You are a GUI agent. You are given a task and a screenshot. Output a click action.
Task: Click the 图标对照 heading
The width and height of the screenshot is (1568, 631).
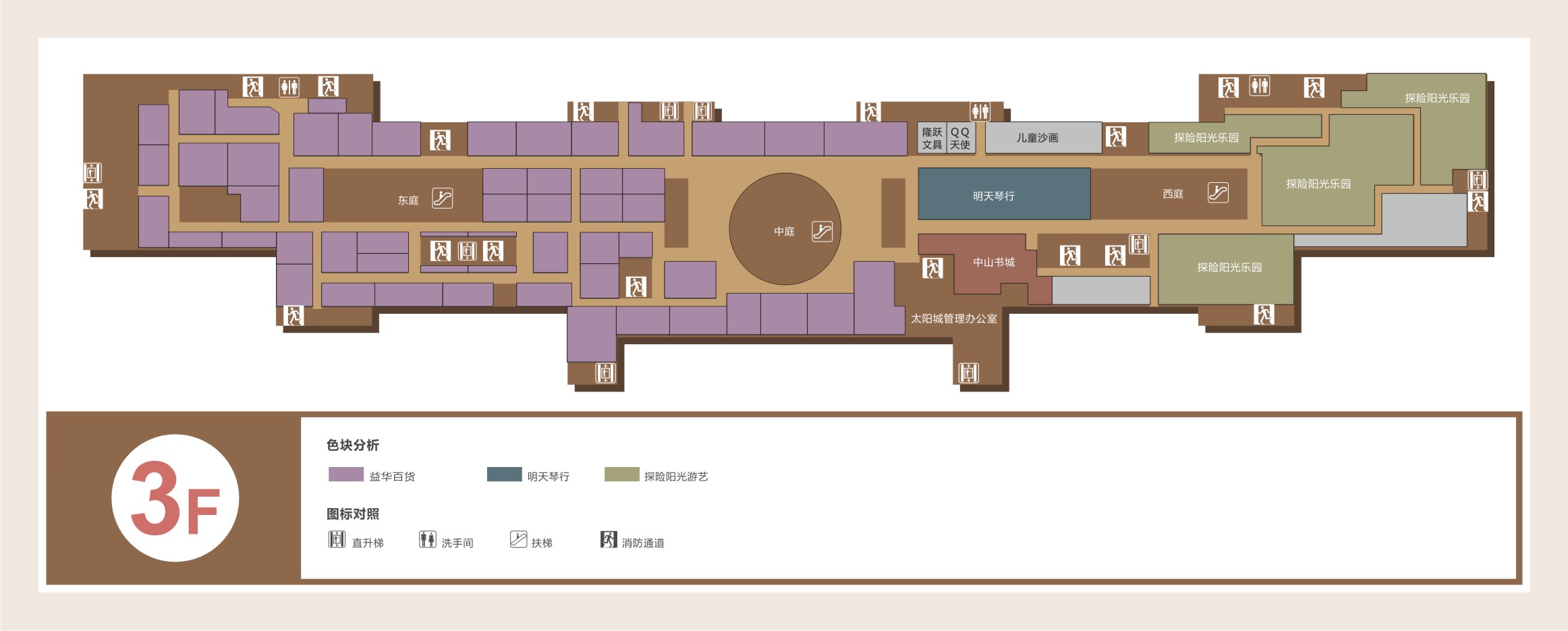(353, 514)
